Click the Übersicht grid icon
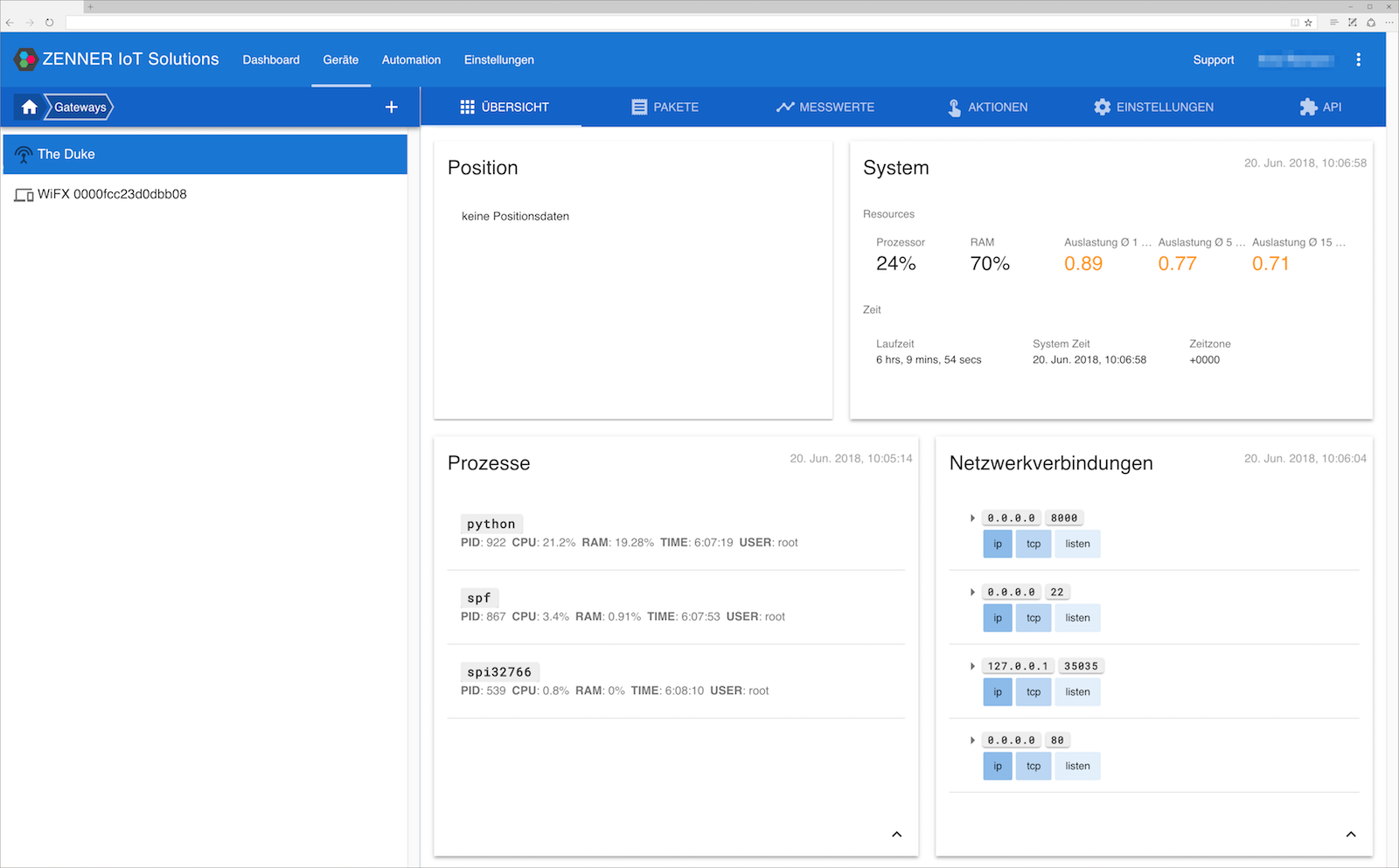1399x868 pixels. click(467, 107)
